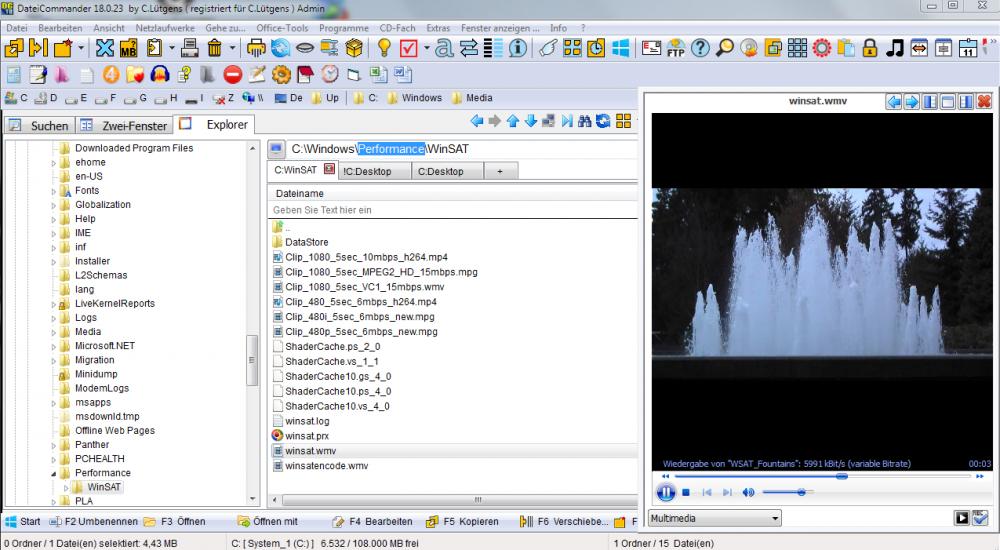Open the magnifying glass search tool
This screenshot has height=550, width=1000.
coord(724,48)
